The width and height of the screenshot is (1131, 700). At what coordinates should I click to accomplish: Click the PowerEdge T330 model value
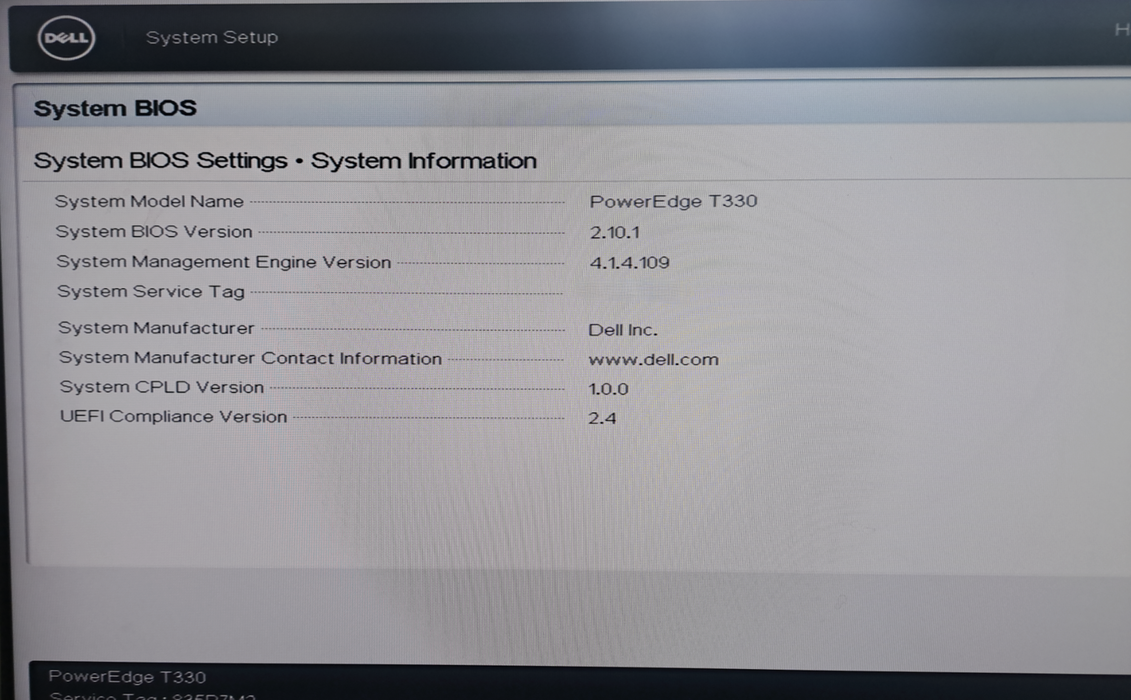(673, 201)
